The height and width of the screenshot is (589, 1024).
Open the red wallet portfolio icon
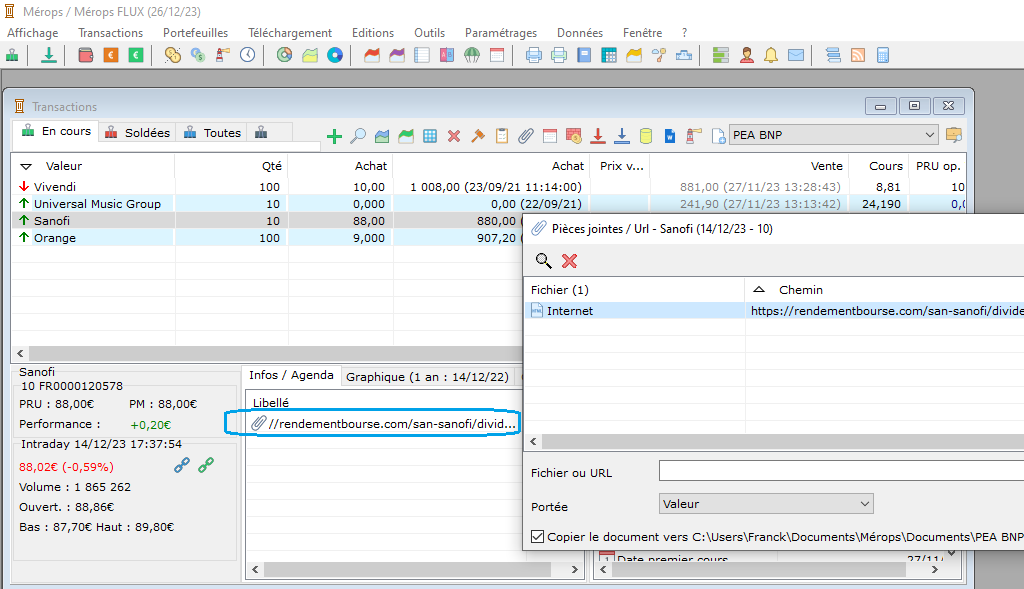tap(86, 56)
